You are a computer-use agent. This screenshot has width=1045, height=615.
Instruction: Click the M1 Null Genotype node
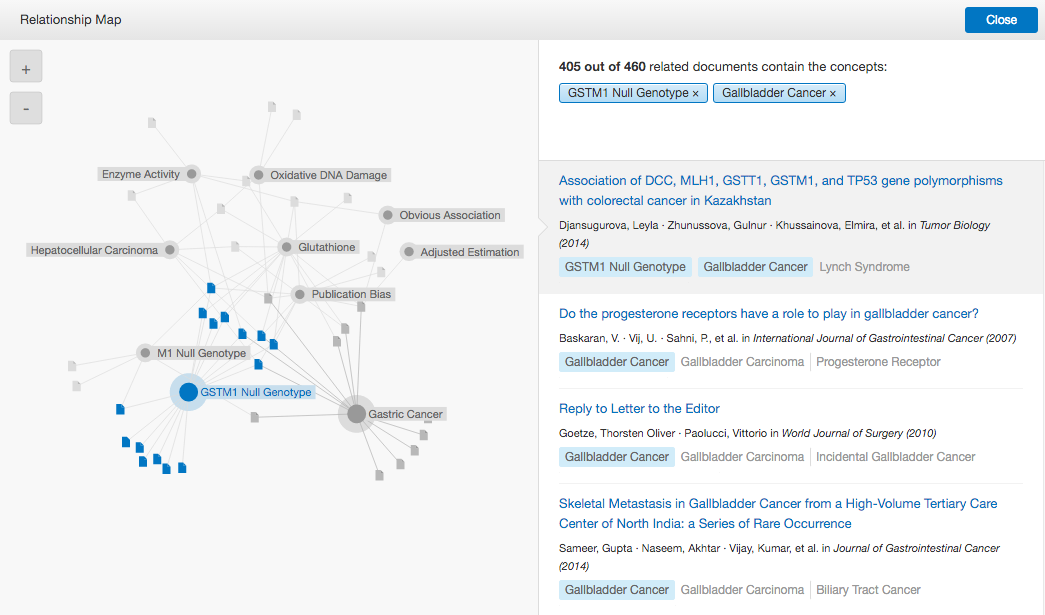(x=145, y=353)
